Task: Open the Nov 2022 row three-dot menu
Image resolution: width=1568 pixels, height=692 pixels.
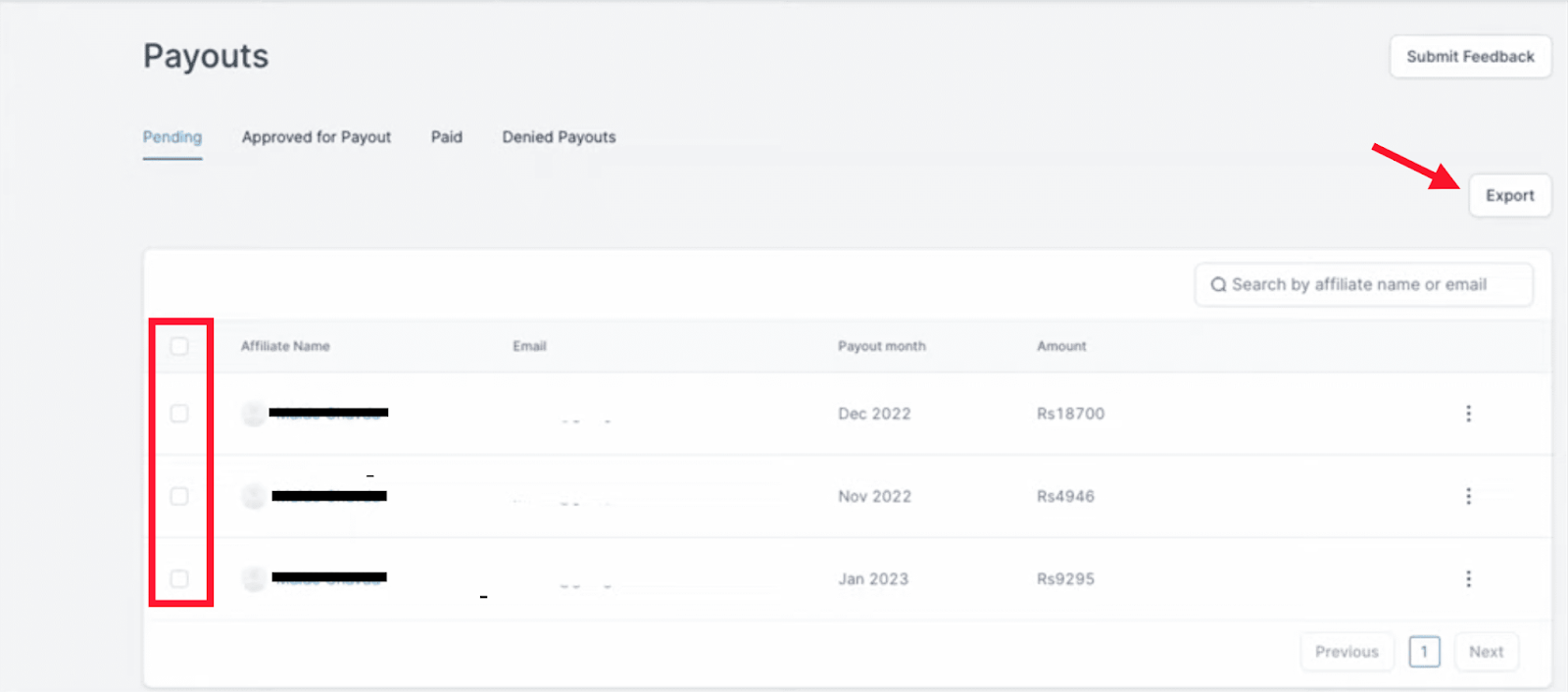Action: pyautogui.click(x=1468, y=496)
